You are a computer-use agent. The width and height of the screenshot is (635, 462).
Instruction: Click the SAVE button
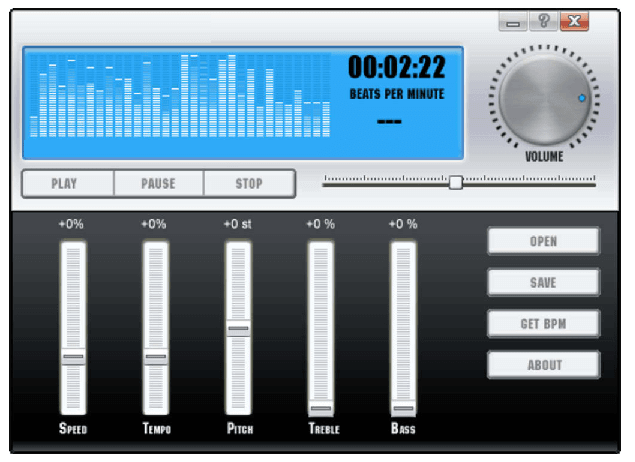pos(543,282)
